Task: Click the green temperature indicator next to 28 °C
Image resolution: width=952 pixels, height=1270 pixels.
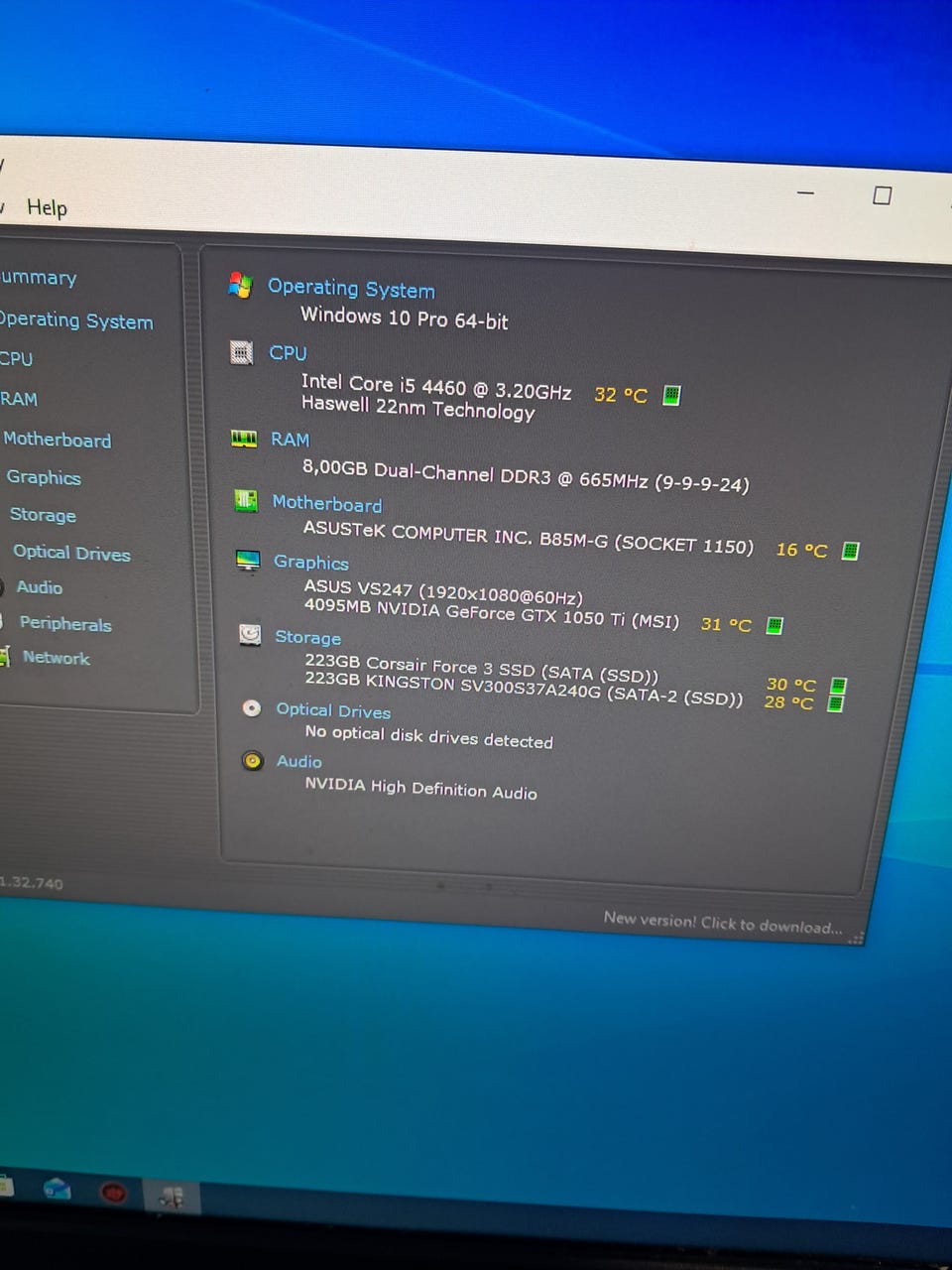Action: coord(835,703)
